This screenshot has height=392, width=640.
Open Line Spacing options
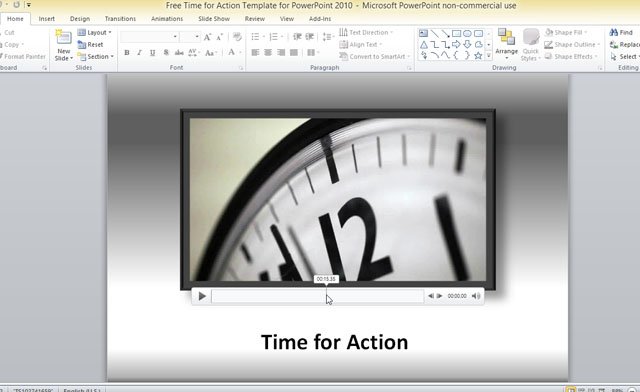[328, 37]
